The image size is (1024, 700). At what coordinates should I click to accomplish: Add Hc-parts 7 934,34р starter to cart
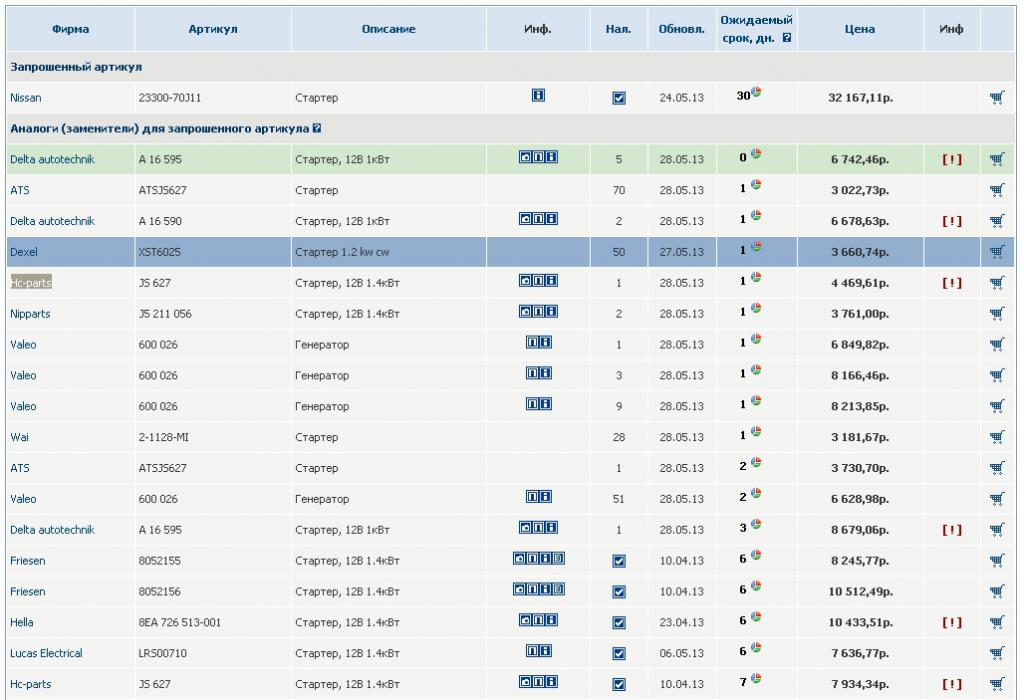[x=997, y=684]
